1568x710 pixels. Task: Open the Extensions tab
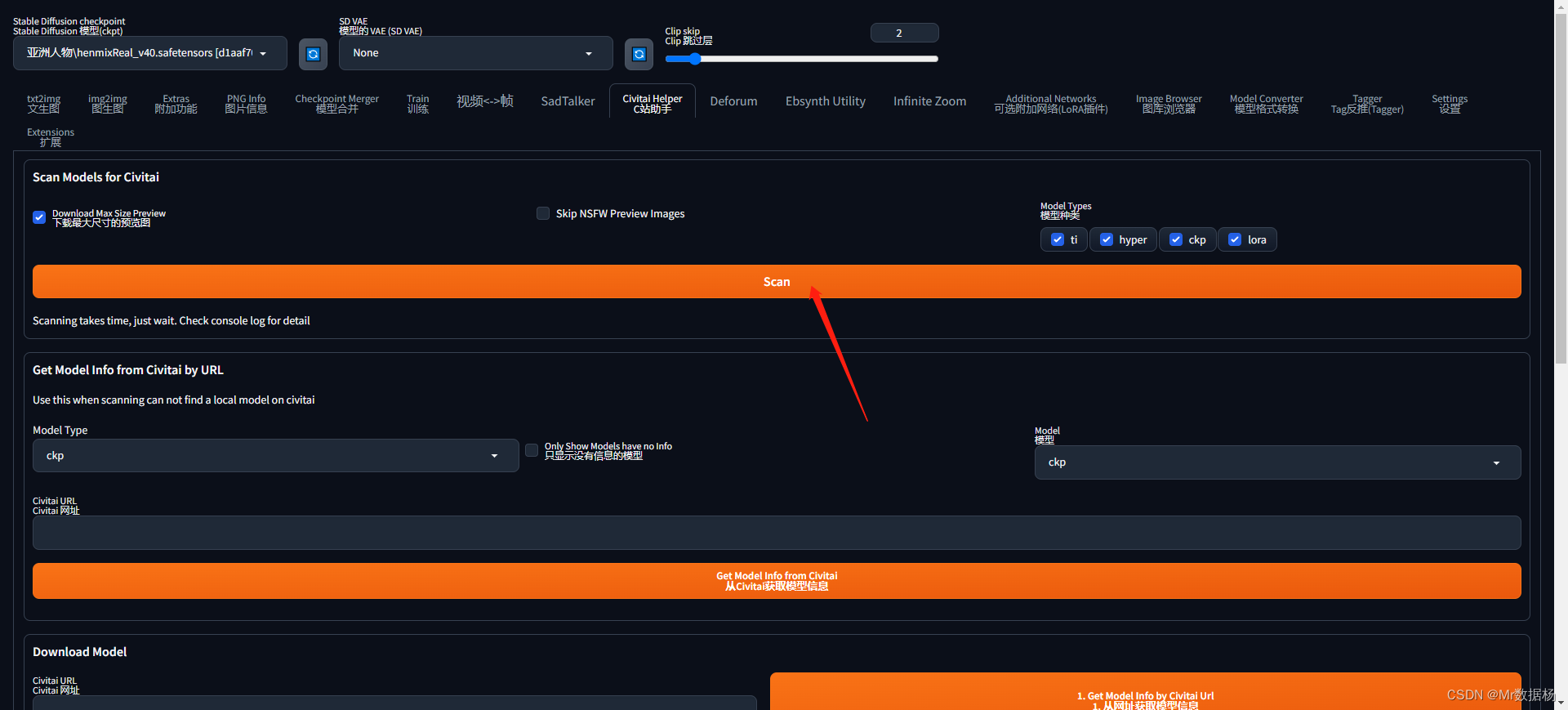(x=51, y=137)
